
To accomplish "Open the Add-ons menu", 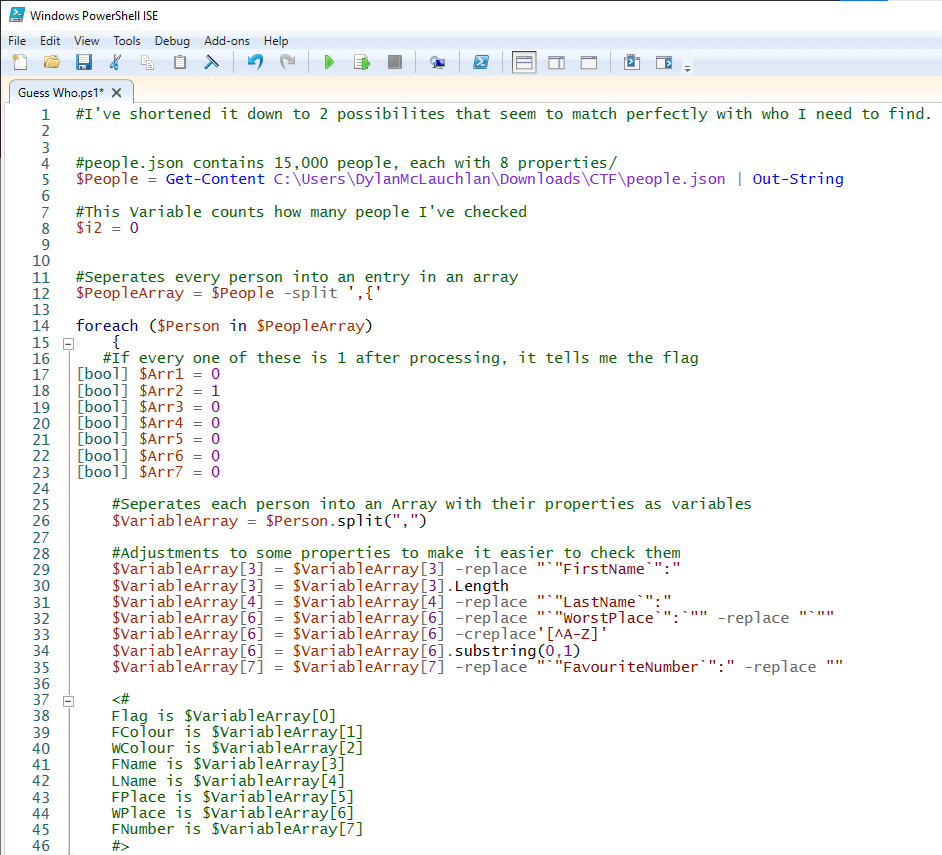I will click(226, 41).
